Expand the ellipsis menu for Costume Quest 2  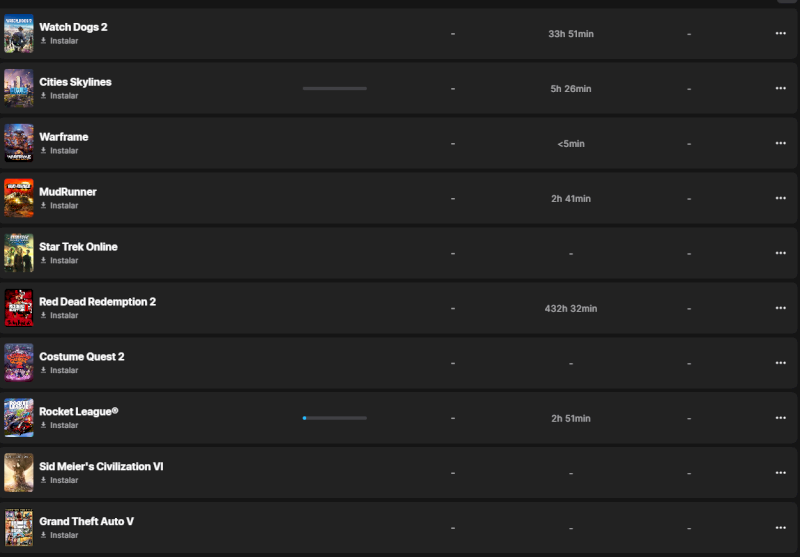(x=780, y=364)
